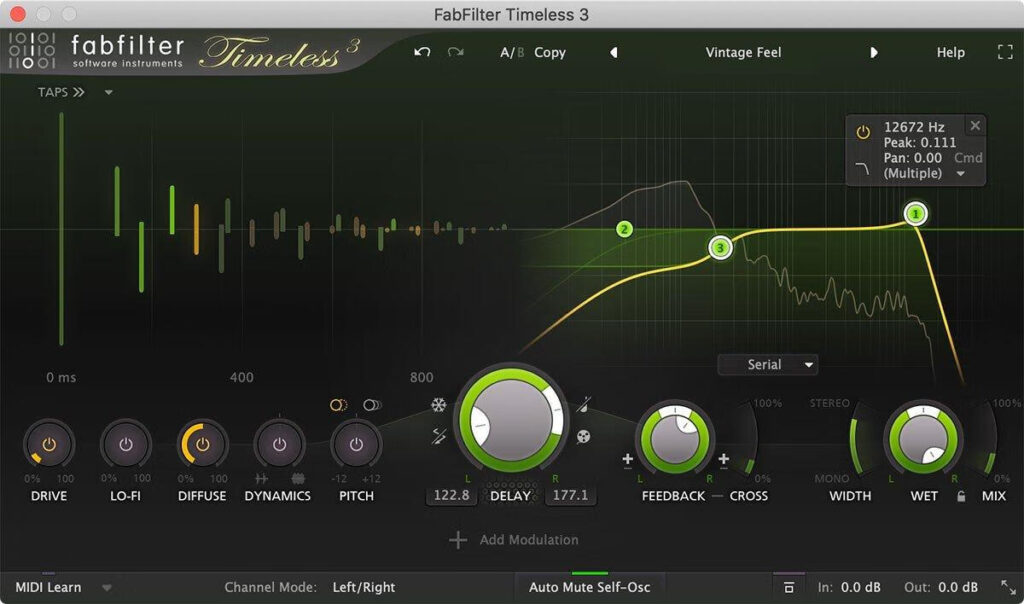Open the Serial routing dropdown
This screenshot has height=604, width=1024.
coord(767,364)
